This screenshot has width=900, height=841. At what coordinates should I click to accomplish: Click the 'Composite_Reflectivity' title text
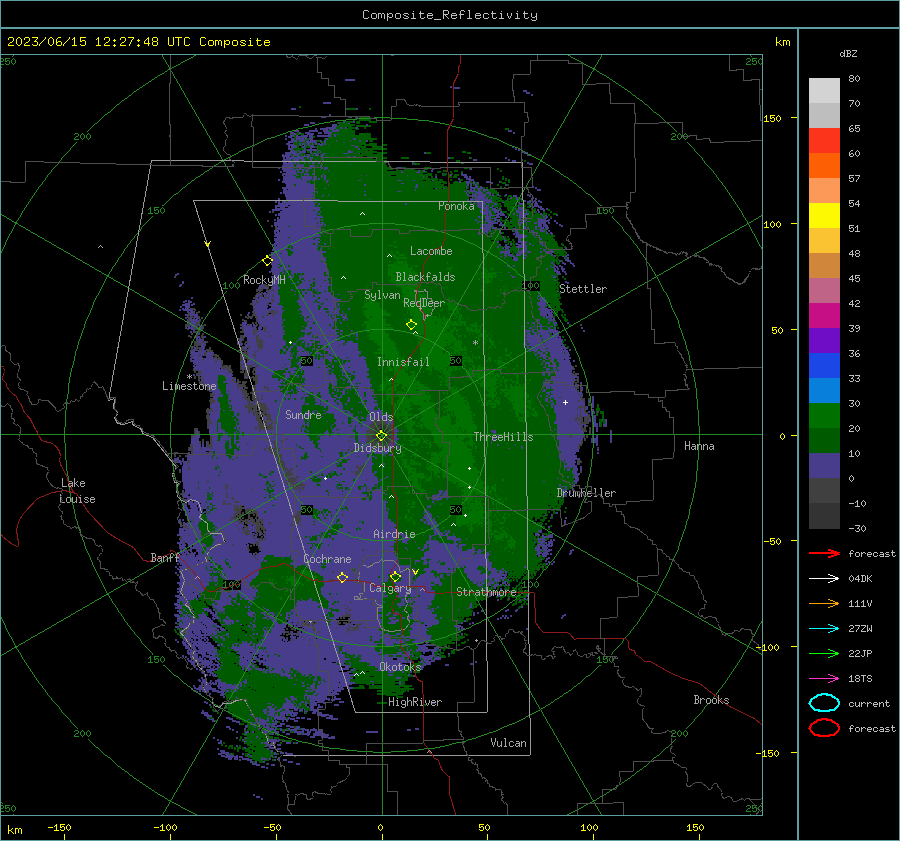[x=450, y=15]
